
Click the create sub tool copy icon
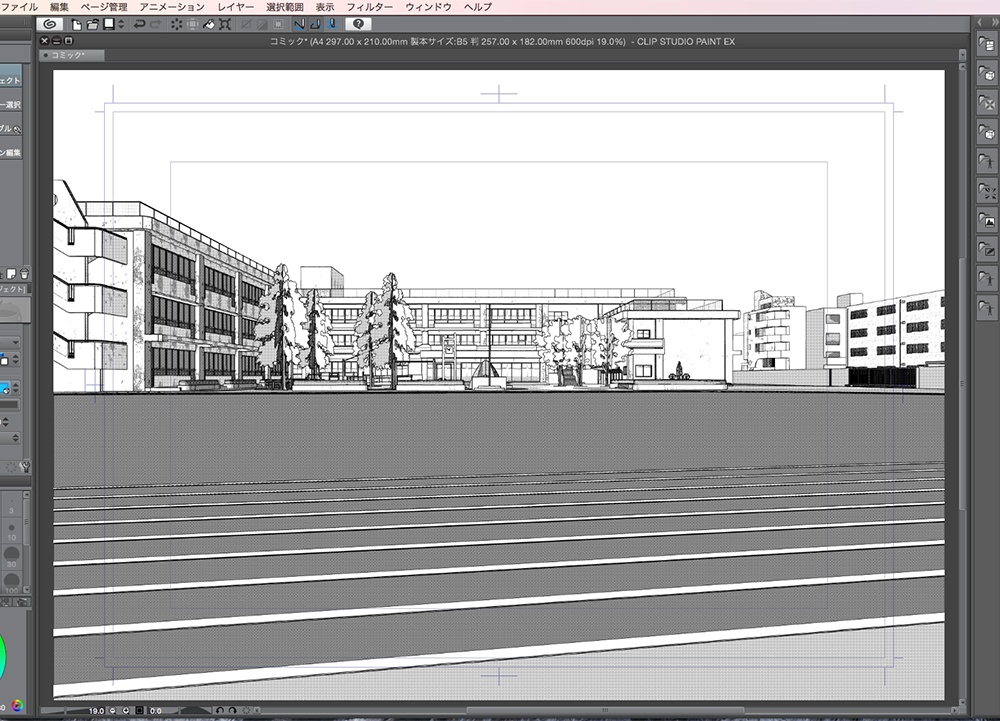pyautogui.click(x=11, y=274)
